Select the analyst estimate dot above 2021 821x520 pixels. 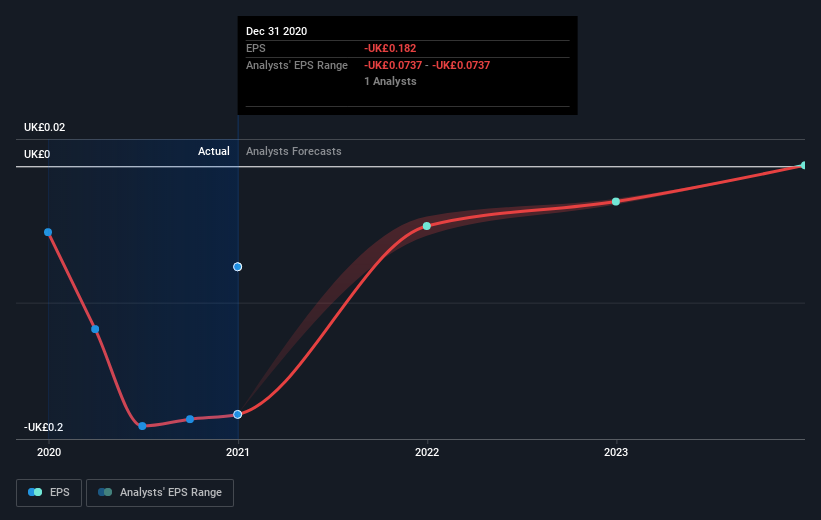pyautogui.click(x=238, y=267)
